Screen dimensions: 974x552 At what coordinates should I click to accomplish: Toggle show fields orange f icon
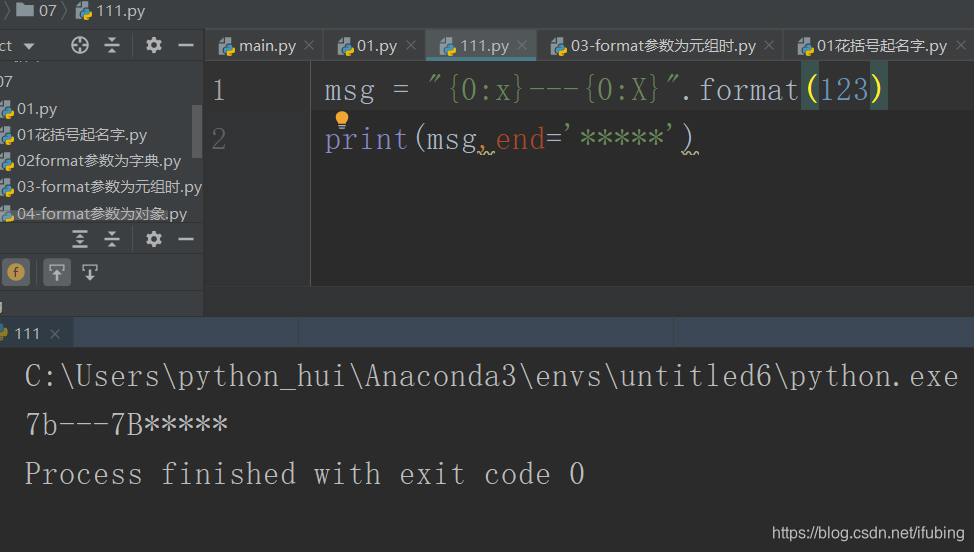[x=16, y=272]
